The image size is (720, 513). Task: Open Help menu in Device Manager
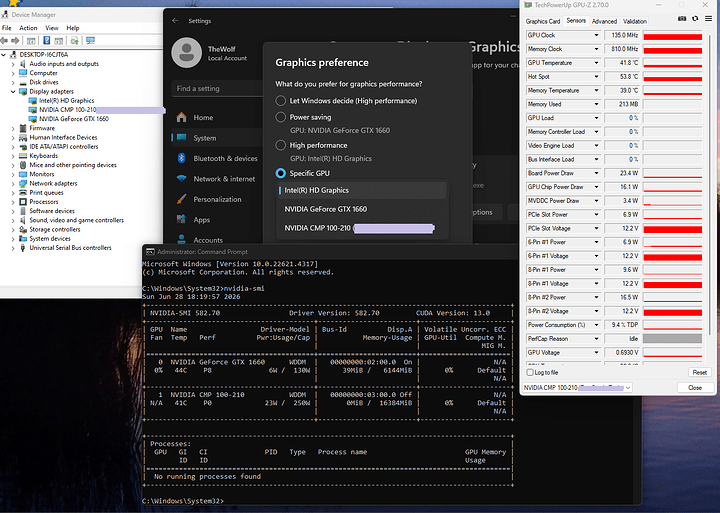(73, 28)
